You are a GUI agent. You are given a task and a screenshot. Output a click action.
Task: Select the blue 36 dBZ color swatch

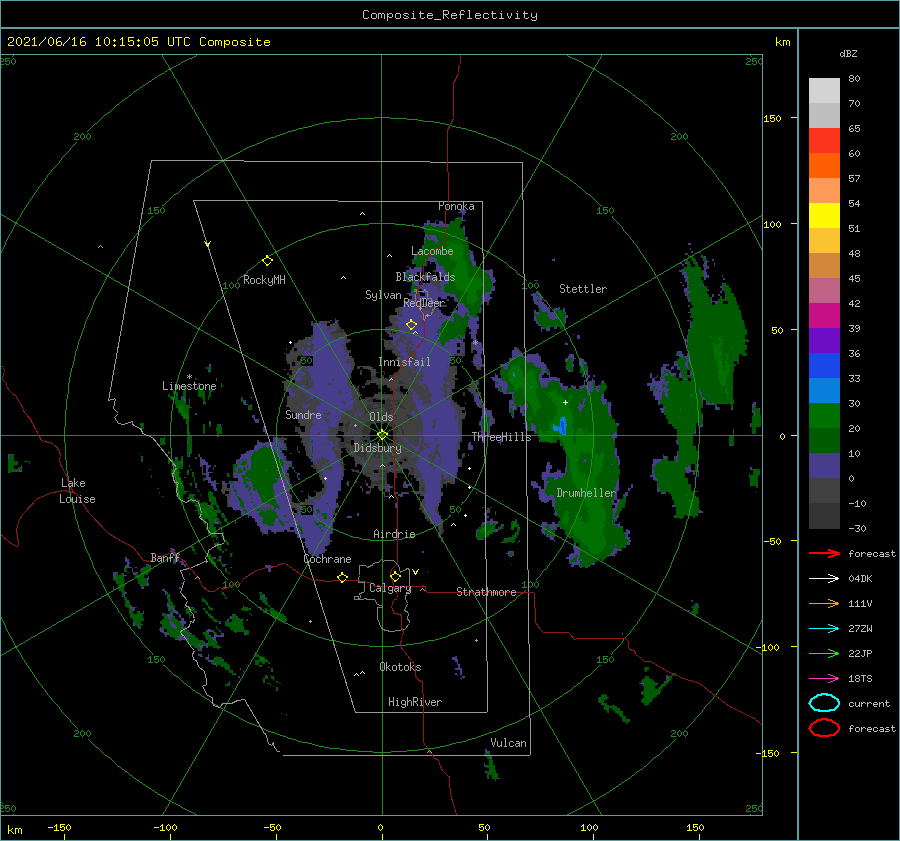pyautogui.click(x=824, y=365)
